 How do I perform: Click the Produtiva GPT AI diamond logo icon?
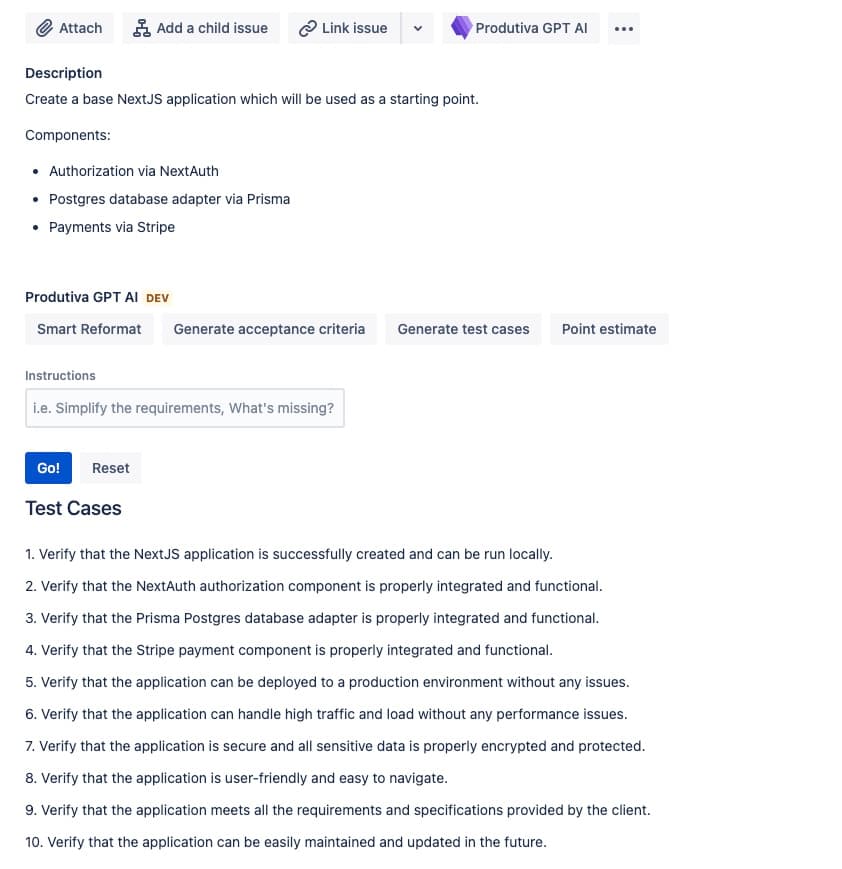coord(461,28)
